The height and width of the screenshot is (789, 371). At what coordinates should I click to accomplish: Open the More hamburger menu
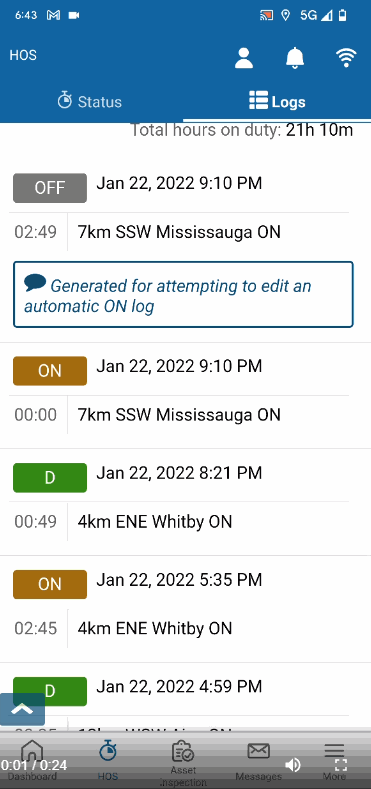point(334,750)
